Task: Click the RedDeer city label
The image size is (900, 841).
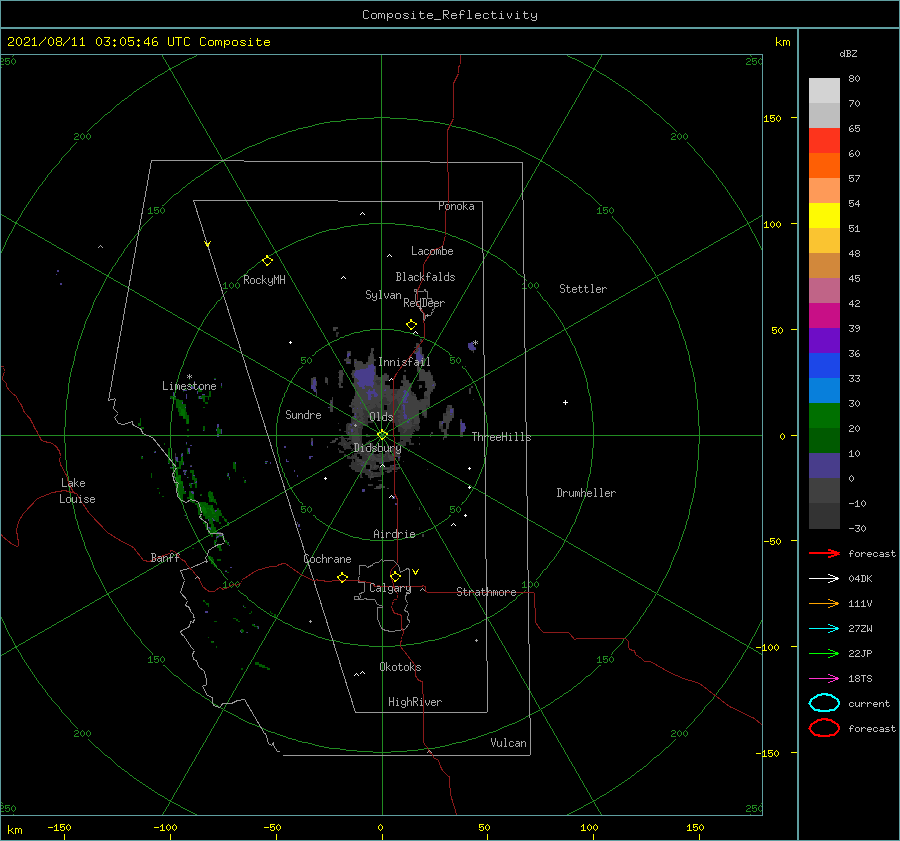Action: [424, 303]
